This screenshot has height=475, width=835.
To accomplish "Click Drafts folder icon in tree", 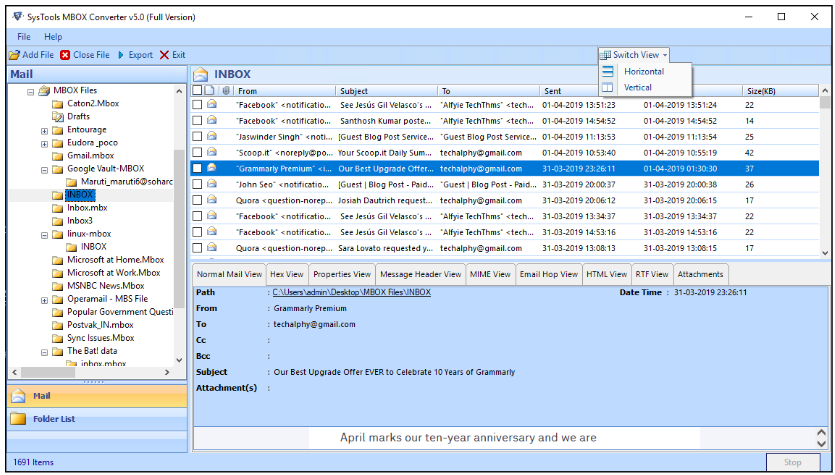I will point(58,117).
